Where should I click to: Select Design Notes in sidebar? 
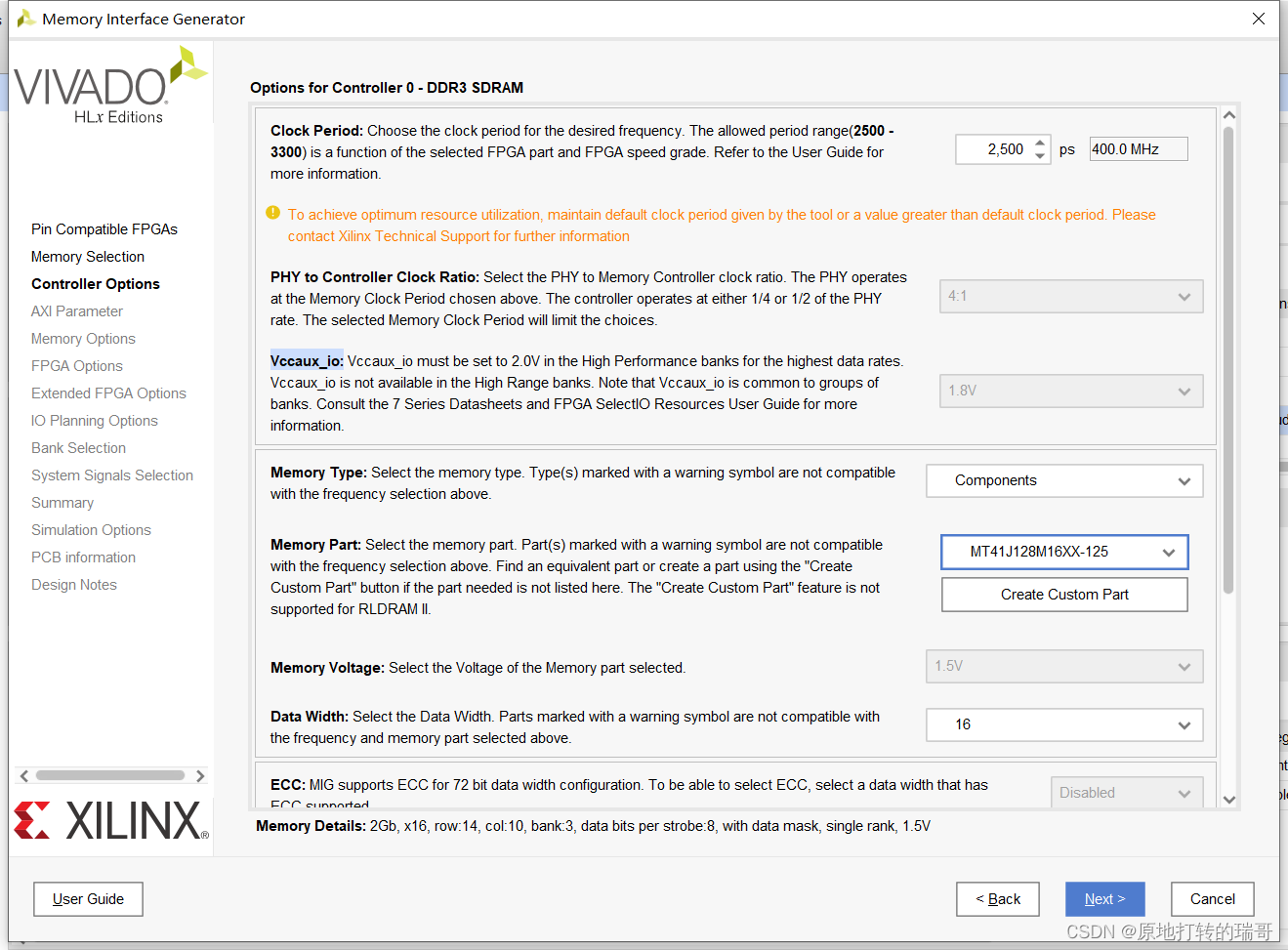click(74, 585)
